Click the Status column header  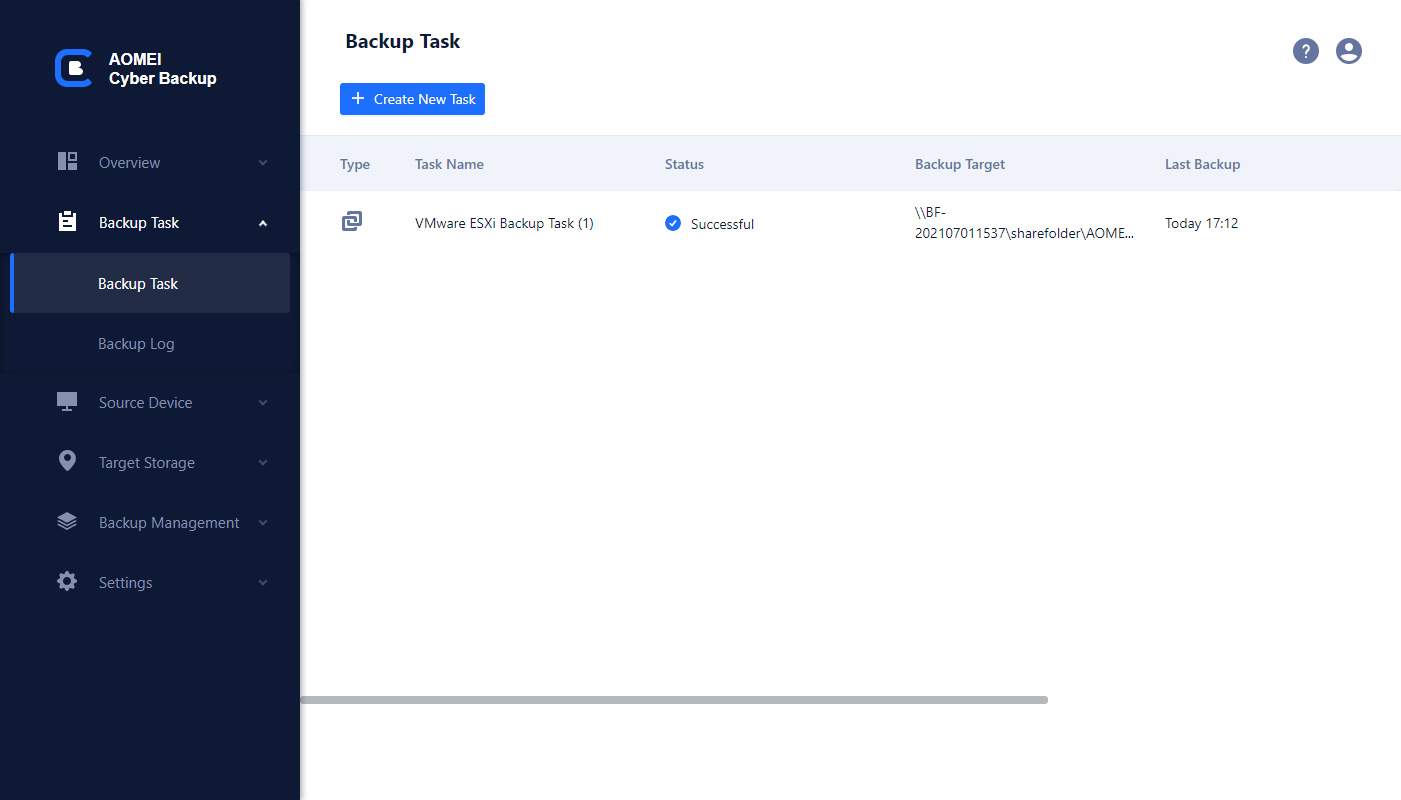pos(684,164)
